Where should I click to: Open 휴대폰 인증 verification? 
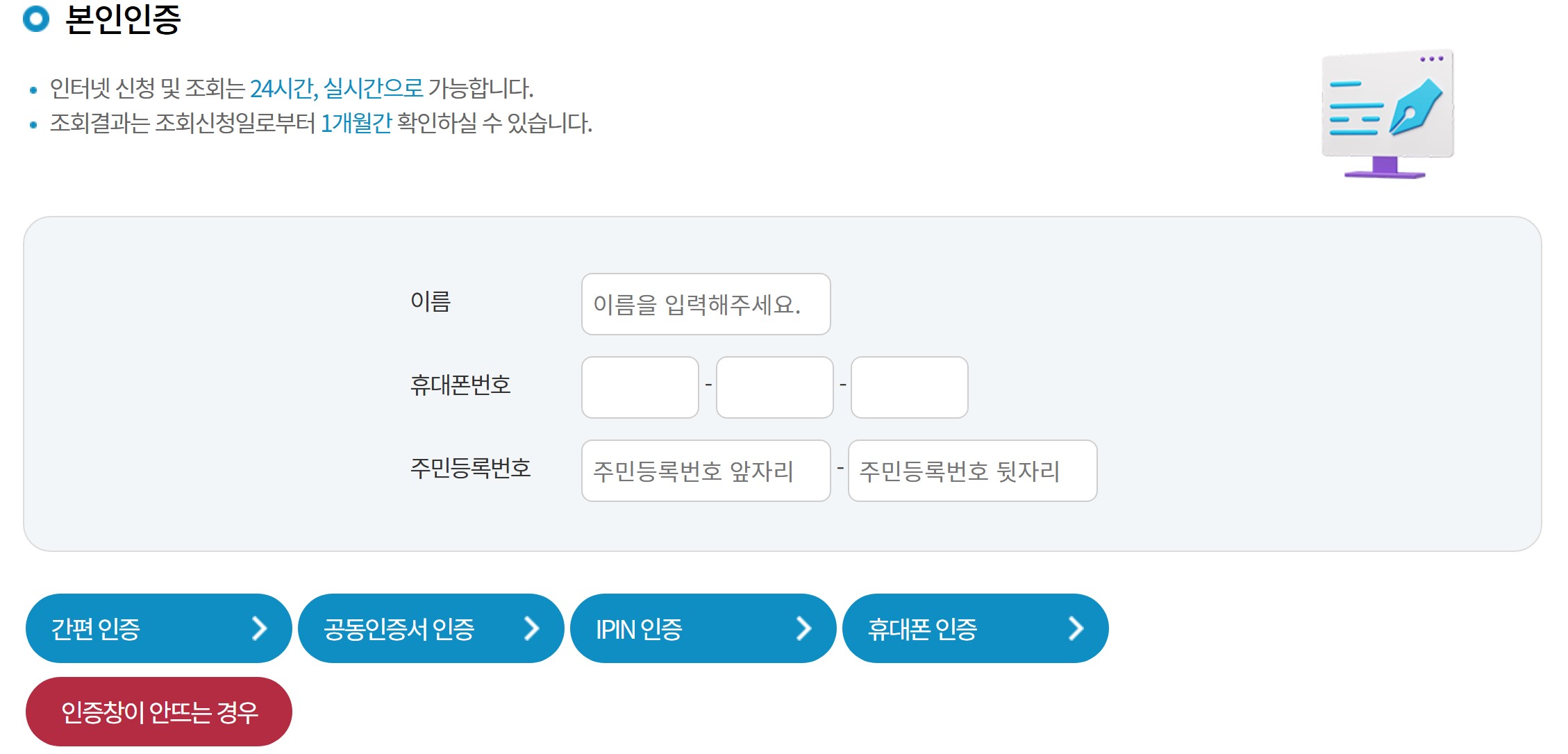[x=976, y=628]
